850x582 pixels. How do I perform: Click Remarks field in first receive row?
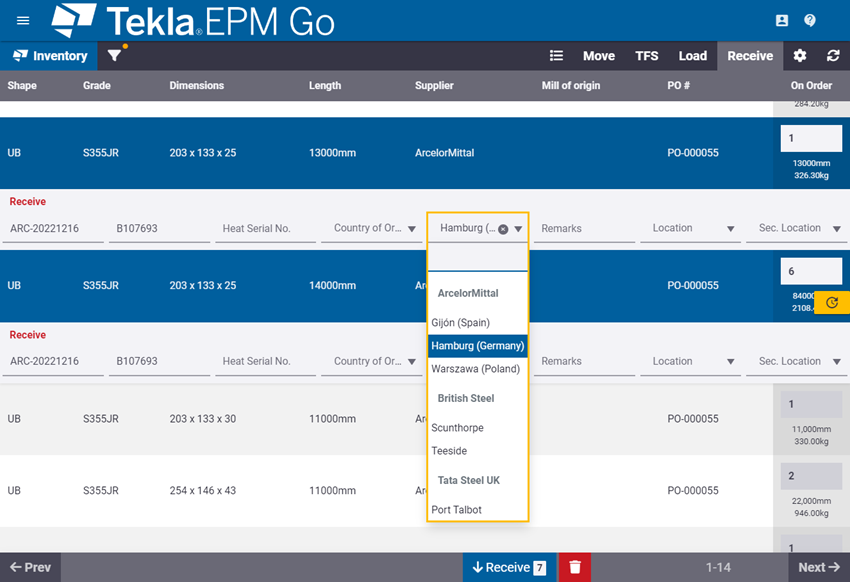[x=584, y=228]
